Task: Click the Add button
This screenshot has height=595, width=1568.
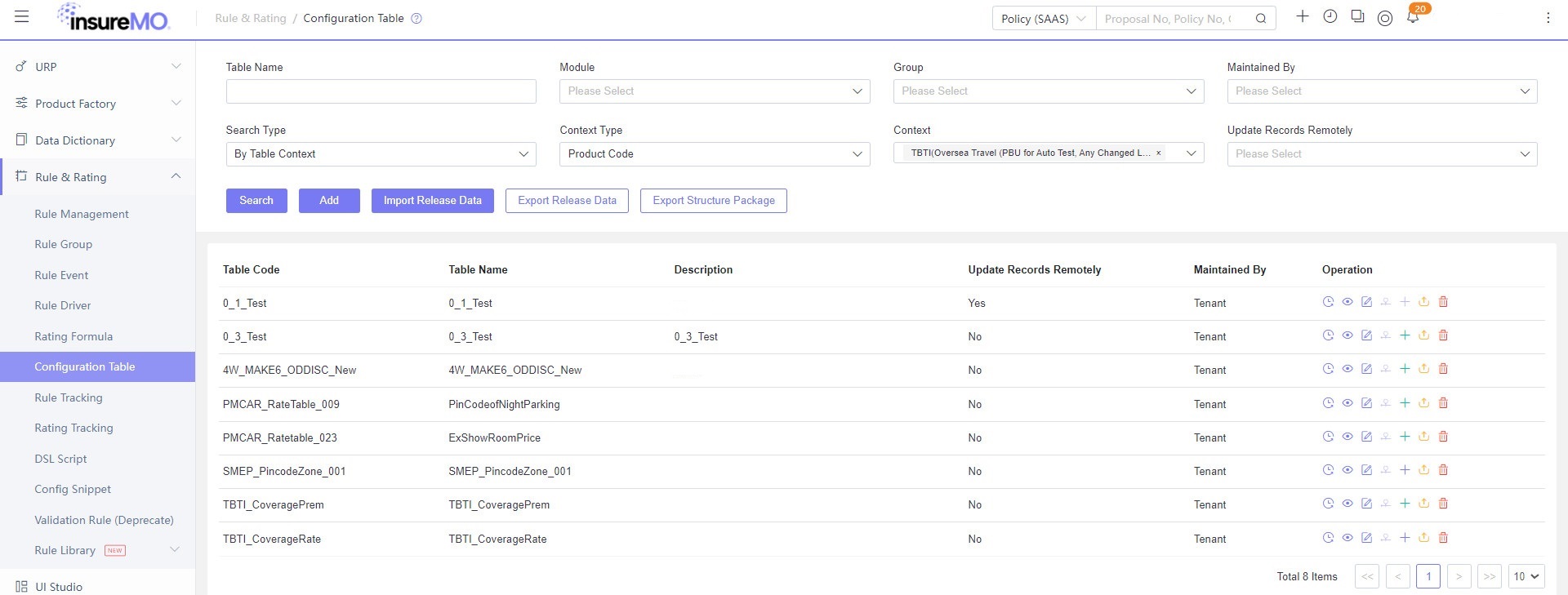Action: point(329,201)
